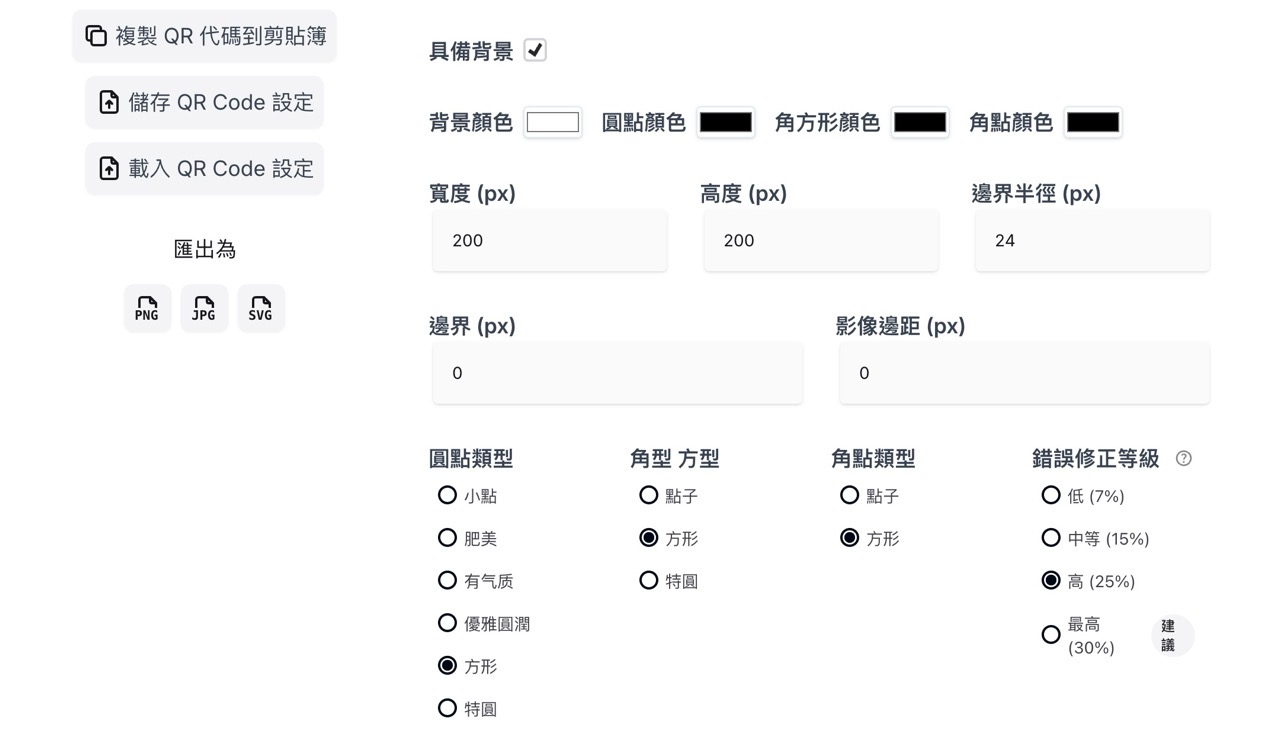Select 點子 under 角點類型
Image resolution: width=1280 pixels, height=746 pixels.
(849, 495)
